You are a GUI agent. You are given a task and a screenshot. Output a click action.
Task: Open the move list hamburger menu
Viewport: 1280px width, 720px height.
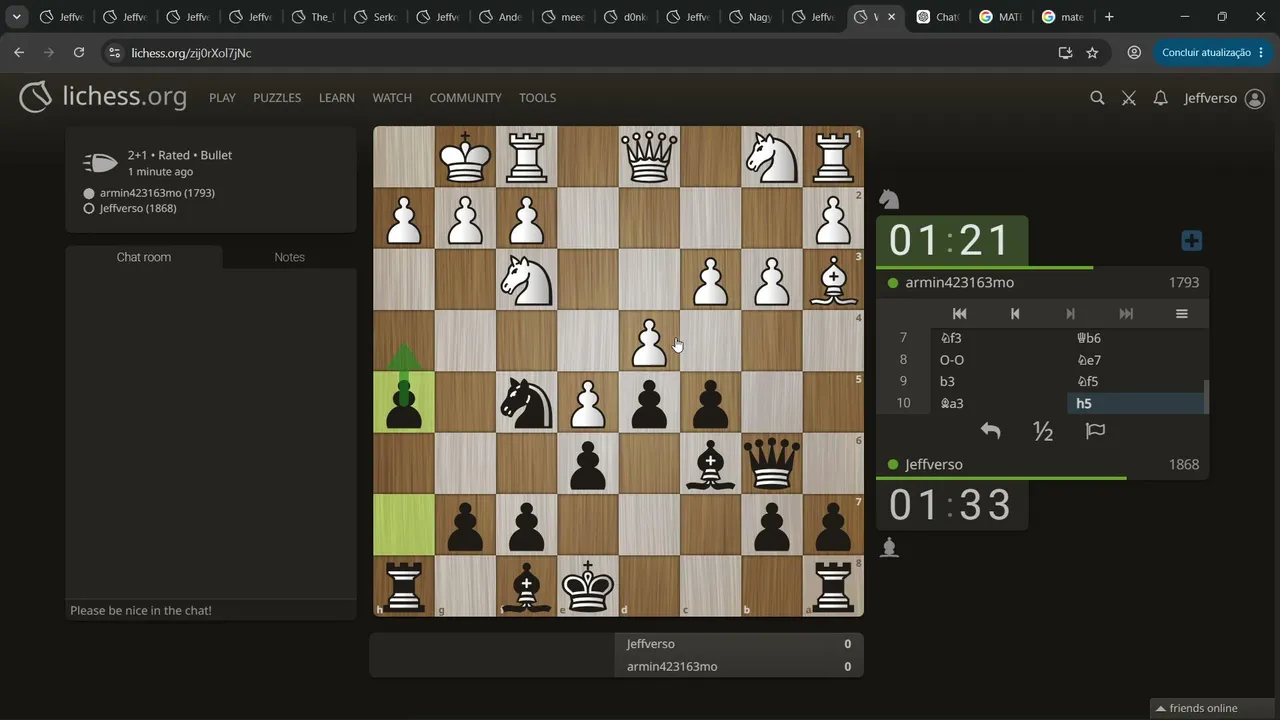[1181, 314]
